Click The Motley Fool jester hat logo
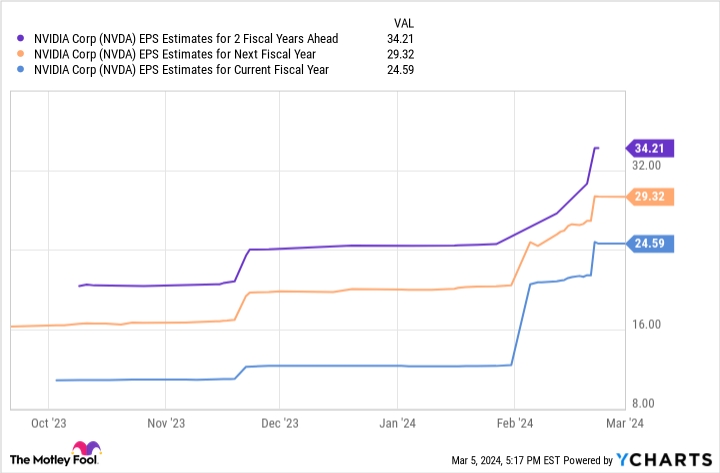The height and width of the screenshot is (473, 720). pyautogui.click(x=86, y=448)
